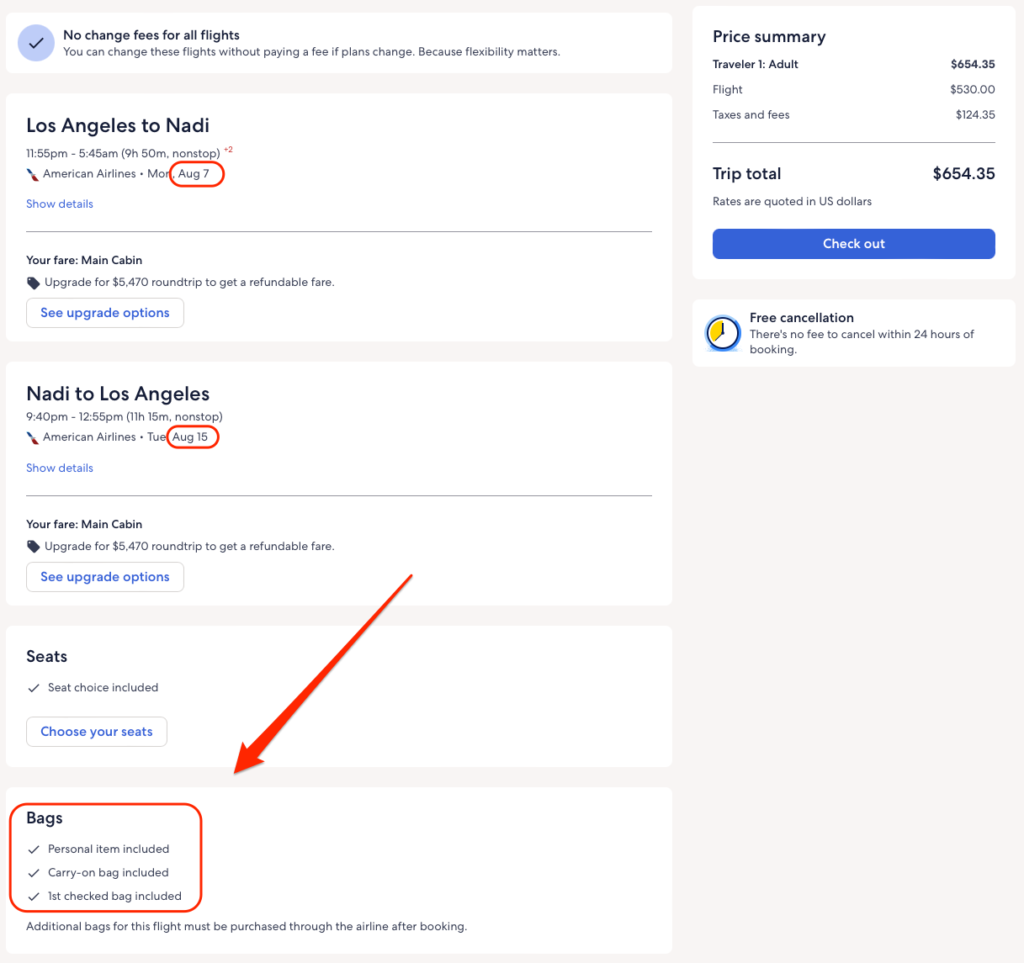
Task: Click checkmark beside Personal item included
Action: 34,849
